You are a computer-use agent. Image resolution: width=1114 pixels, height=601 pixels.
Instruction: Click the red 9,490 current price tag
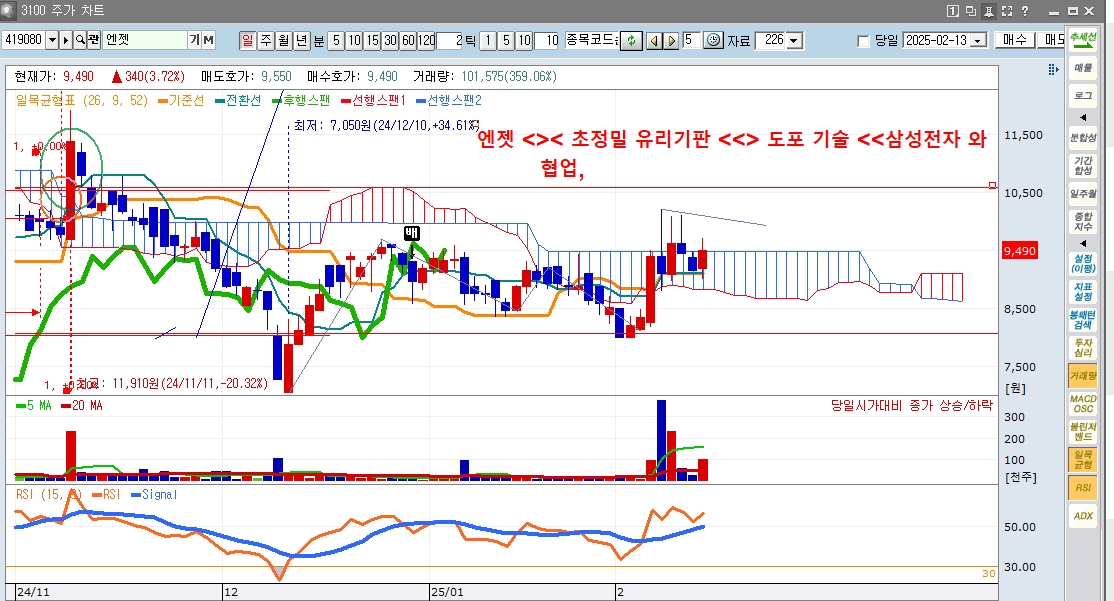click(x=1020, y=251)
